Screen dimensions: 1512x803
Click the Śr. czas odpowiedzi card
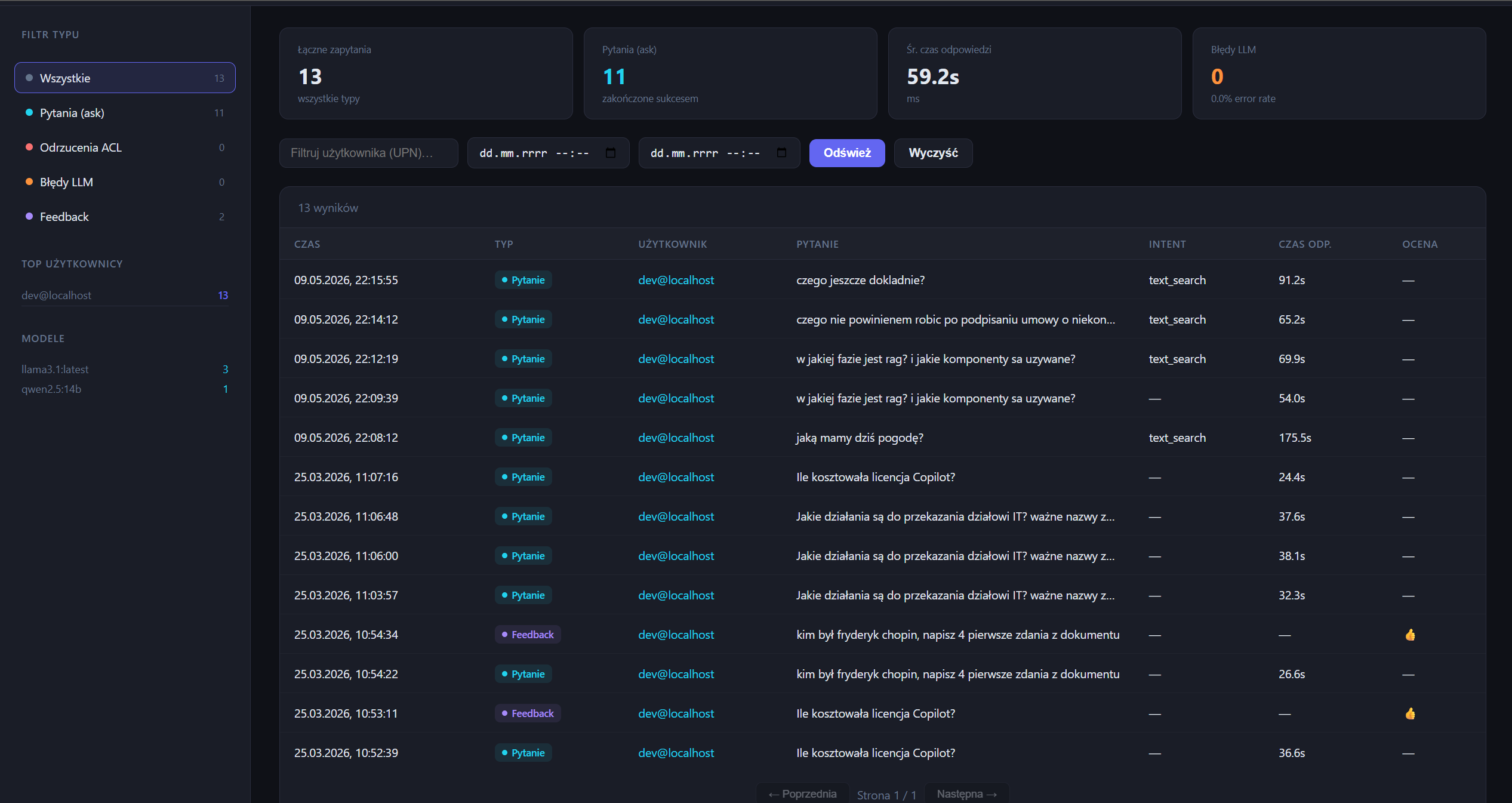pos(1034,73)
